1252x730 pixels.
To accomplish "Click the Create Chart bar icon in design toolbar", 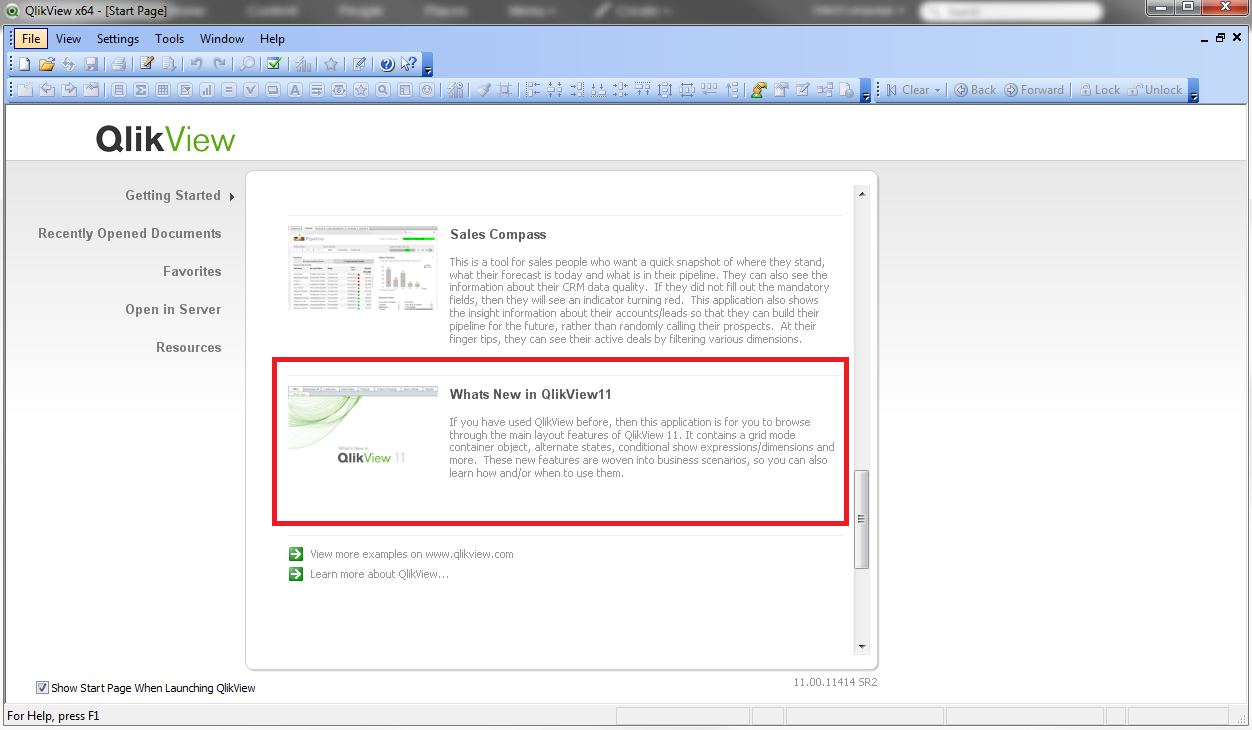I will [x=208, y=90].
